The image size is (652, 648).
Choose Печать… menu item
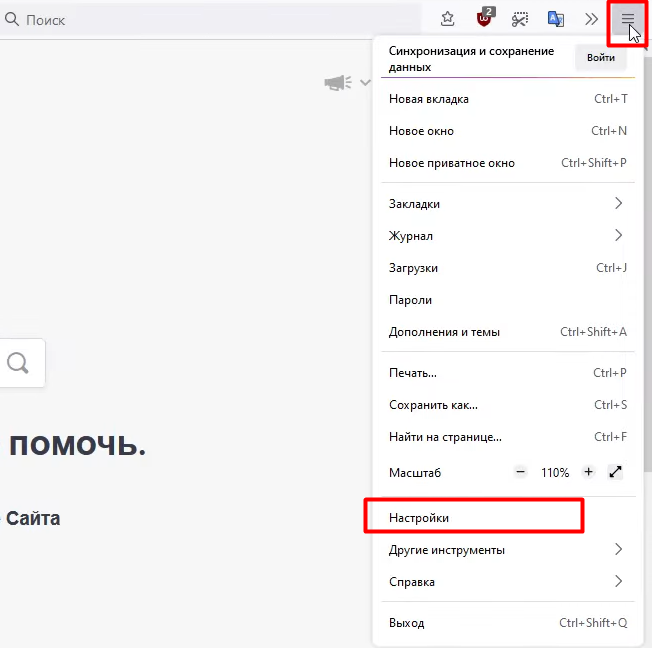[x=508, y=373]
